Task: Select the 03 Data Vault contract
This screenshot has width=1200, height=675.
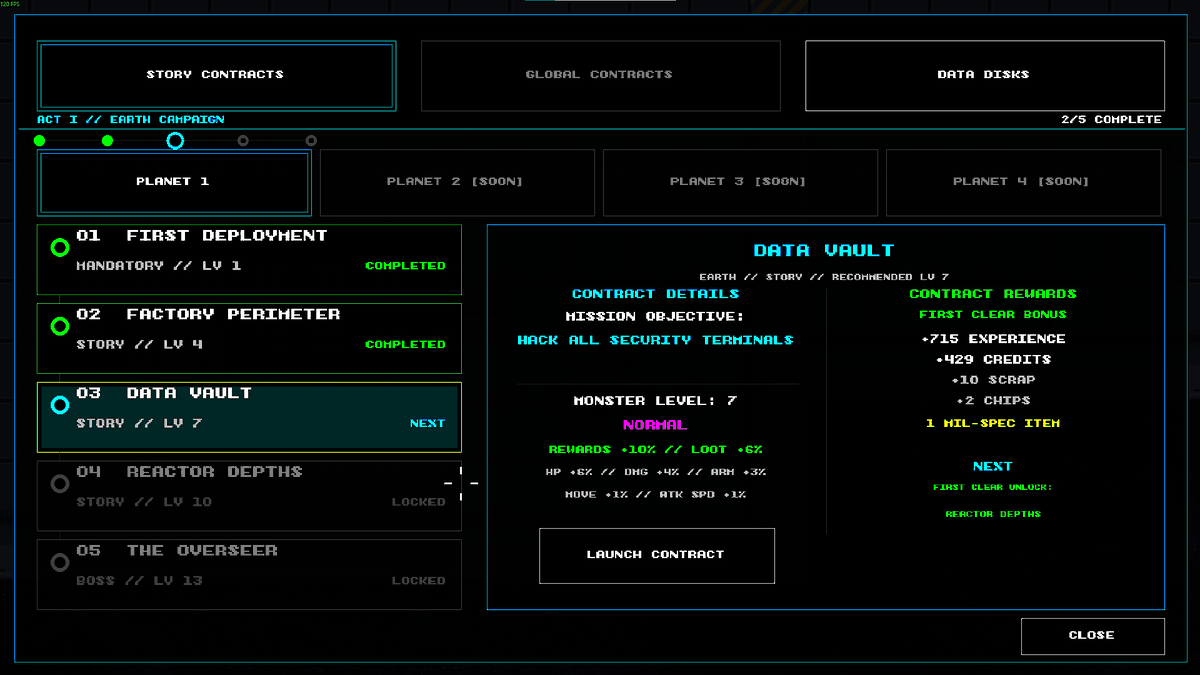Action: click(x=250, y=417)
